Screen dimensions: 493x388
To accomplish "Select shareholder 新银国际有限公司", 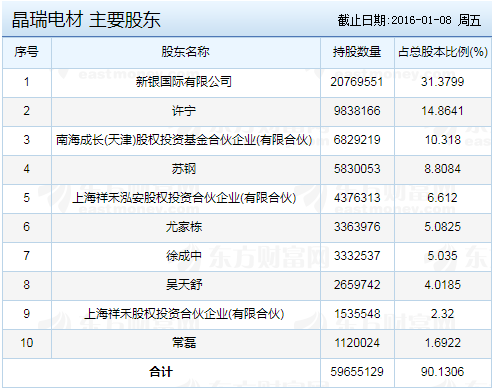I will pos(184,82).
